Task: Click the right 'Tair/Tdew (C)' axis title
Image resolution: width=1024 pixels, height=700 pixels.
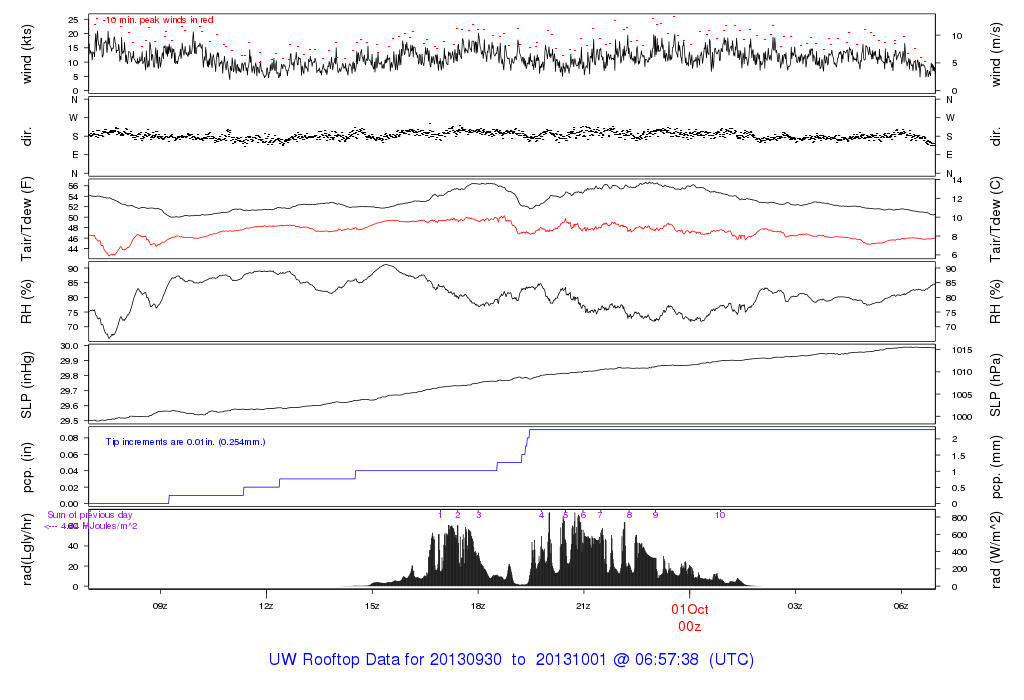Action: pyautogui.click(x=996, y=219)
